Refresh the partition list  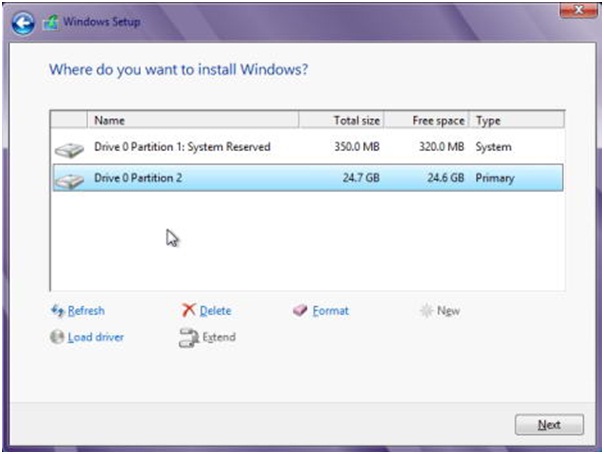pyautogui.click(x=86, y=310)
